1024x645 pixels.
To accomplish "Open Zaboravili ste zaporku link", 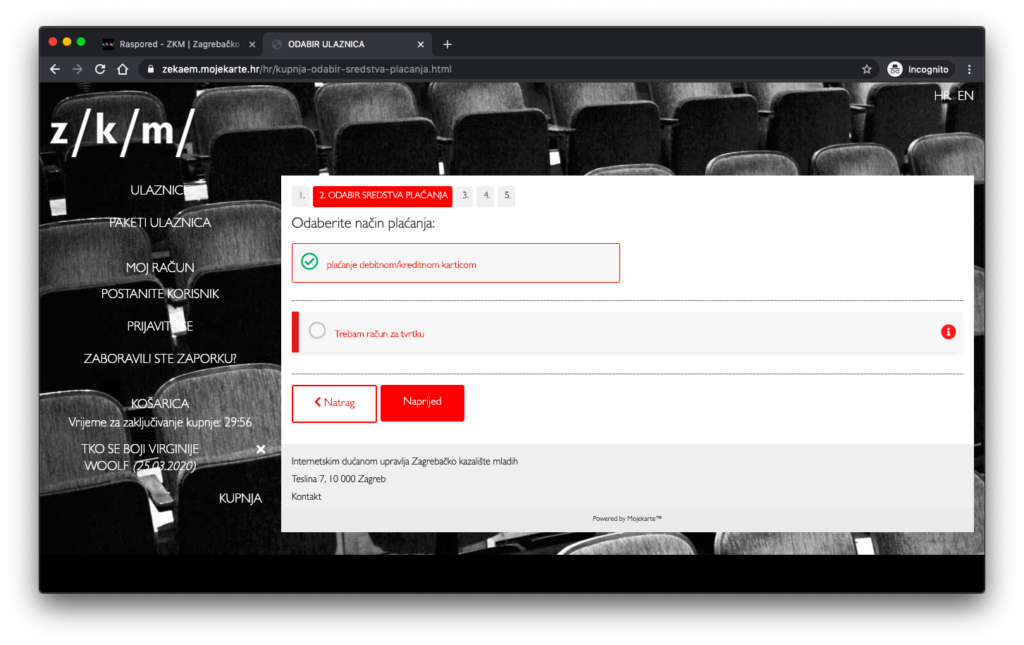I will (160, 358).
